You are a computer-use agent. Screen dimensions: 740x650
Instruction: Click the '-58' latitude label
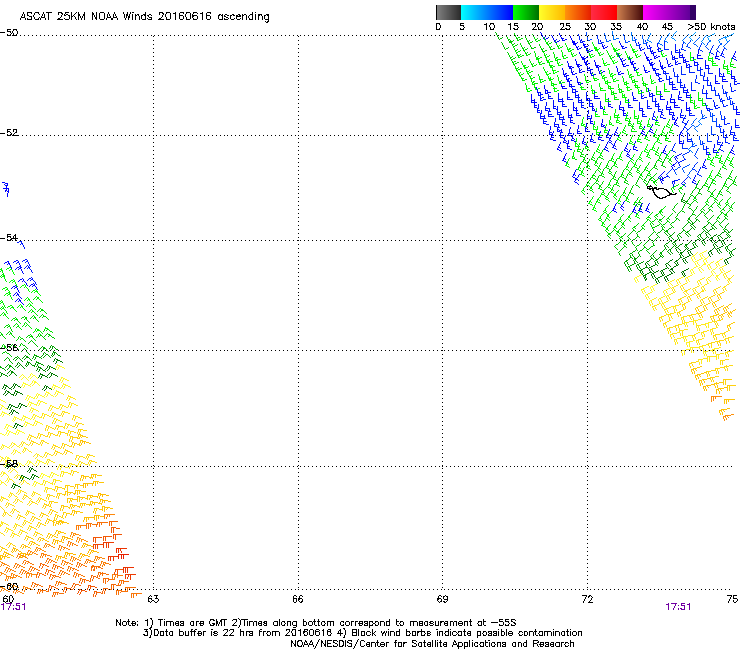pyautogui.click(x=9, y=464)
